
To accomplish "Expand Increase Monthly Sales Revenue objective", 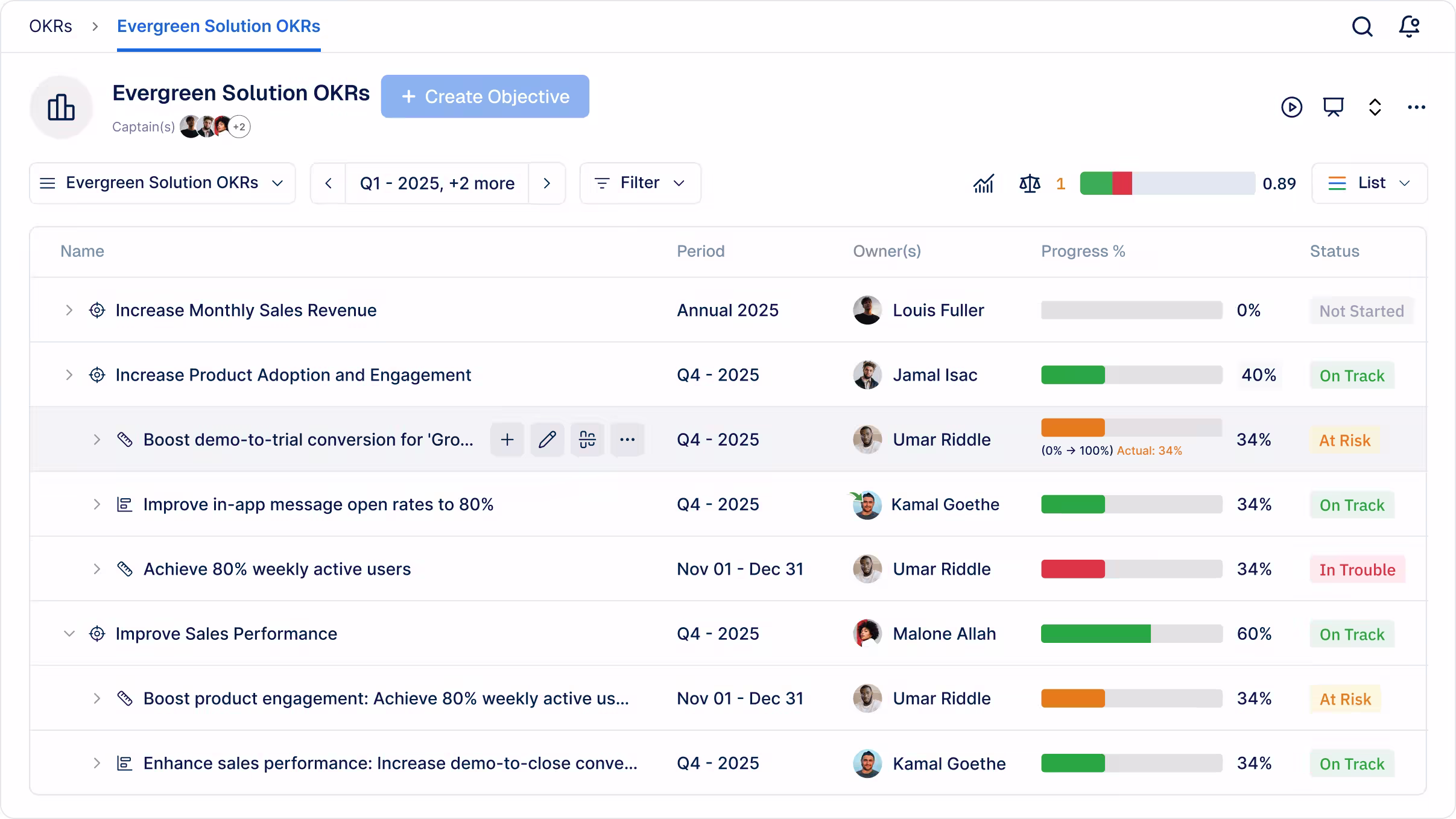I will pyautogui.click(x=69, y=310).
